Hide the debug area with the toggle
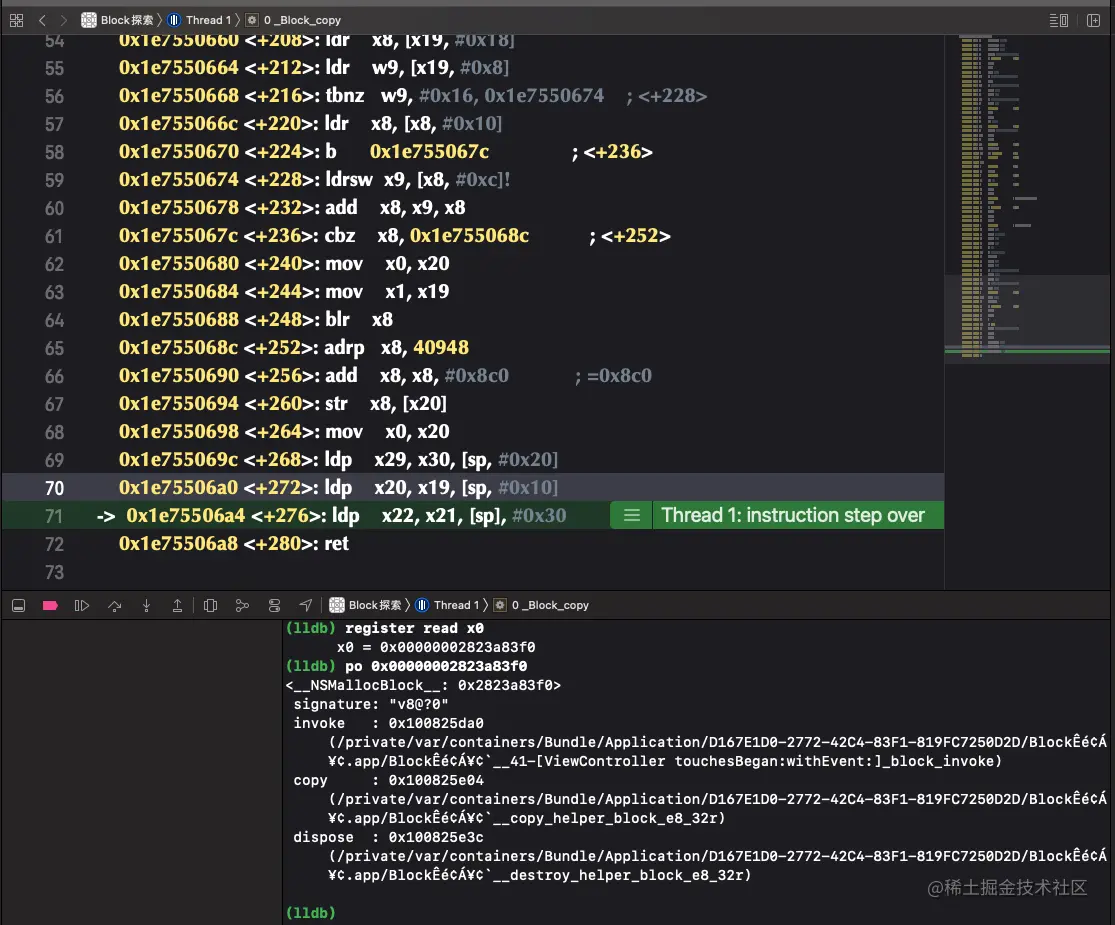 tap(18, 605)
